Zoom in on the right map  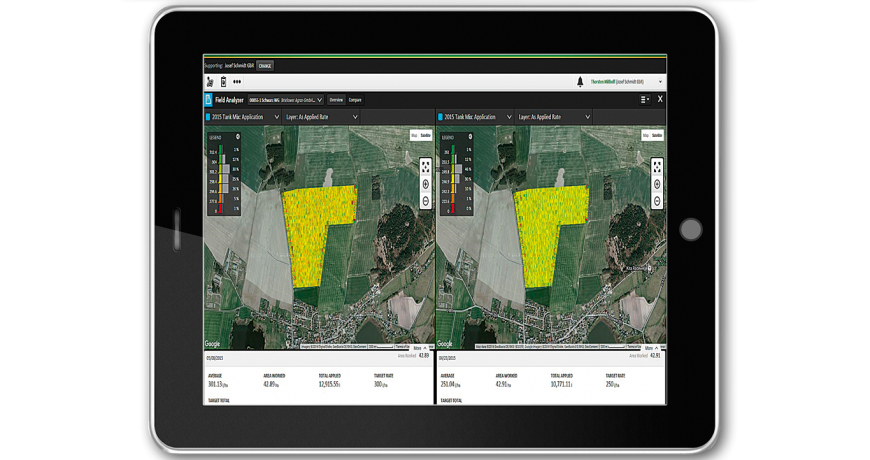(657, 184)
